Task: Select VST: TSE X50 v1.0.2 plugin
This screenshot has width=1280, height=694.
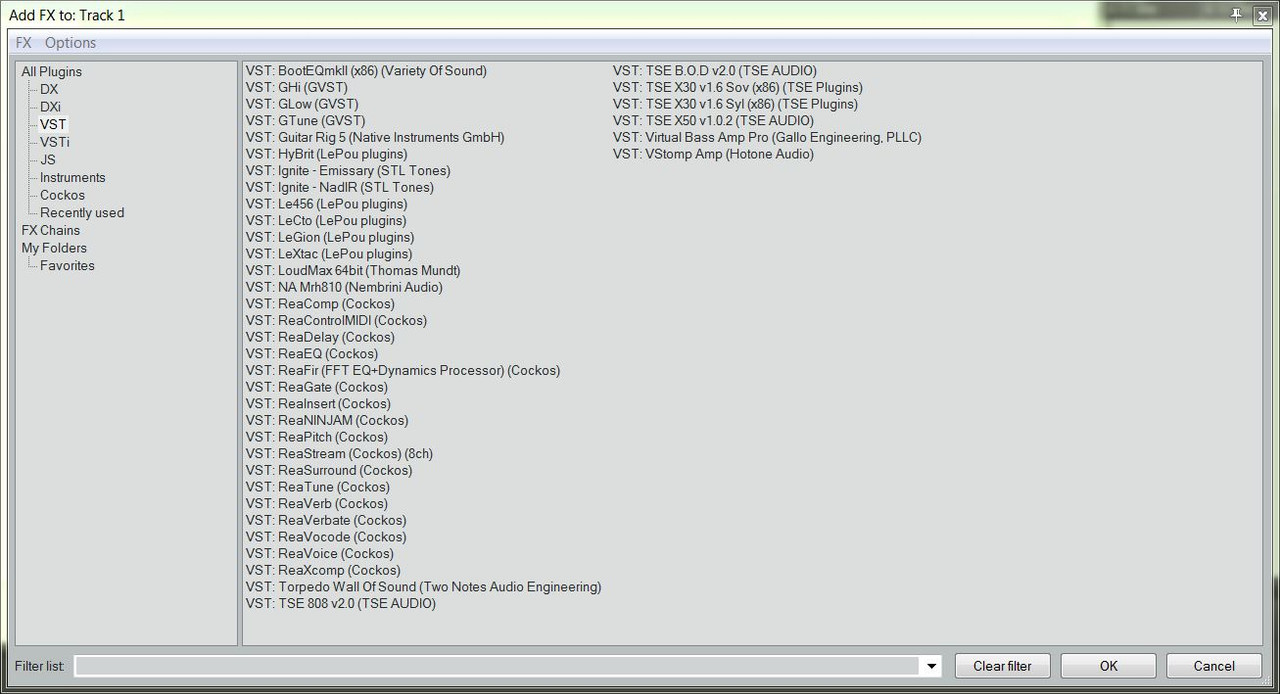Action: [x=713, y=121]
